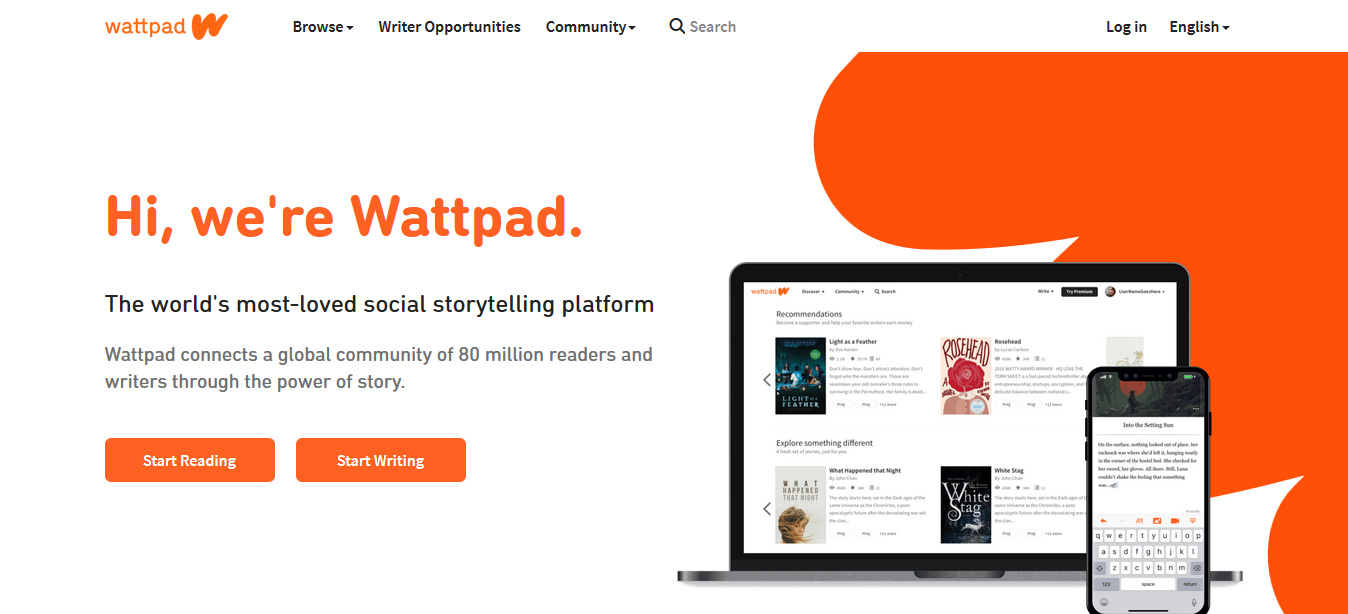Click the left carousel arrow beside Recommendations
This screenshot has height=614, width=1348.
point(767,380)
